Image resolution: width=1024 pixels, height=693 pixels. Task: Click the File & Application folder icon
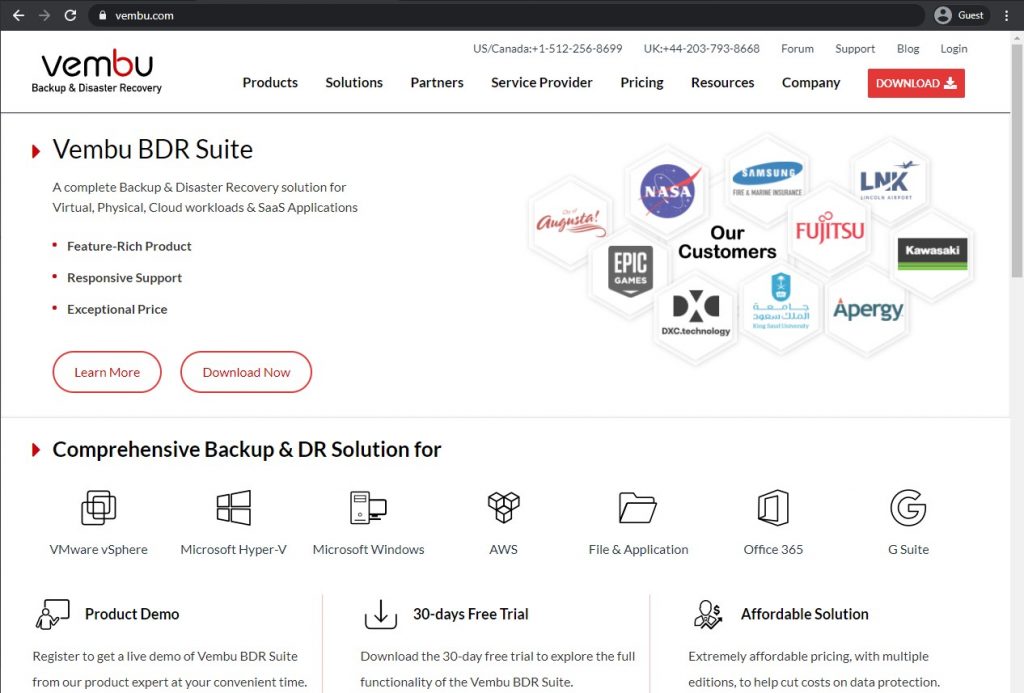[638, 508]
